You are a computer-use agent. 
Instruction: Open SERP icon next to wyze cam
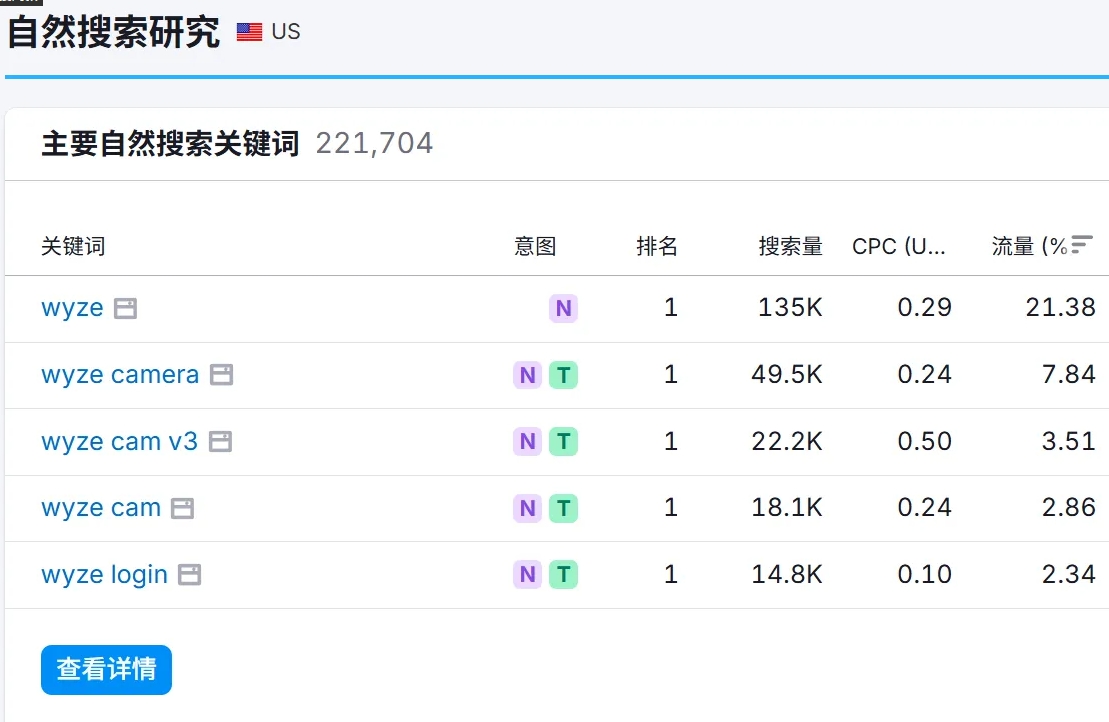pos(182,508)
